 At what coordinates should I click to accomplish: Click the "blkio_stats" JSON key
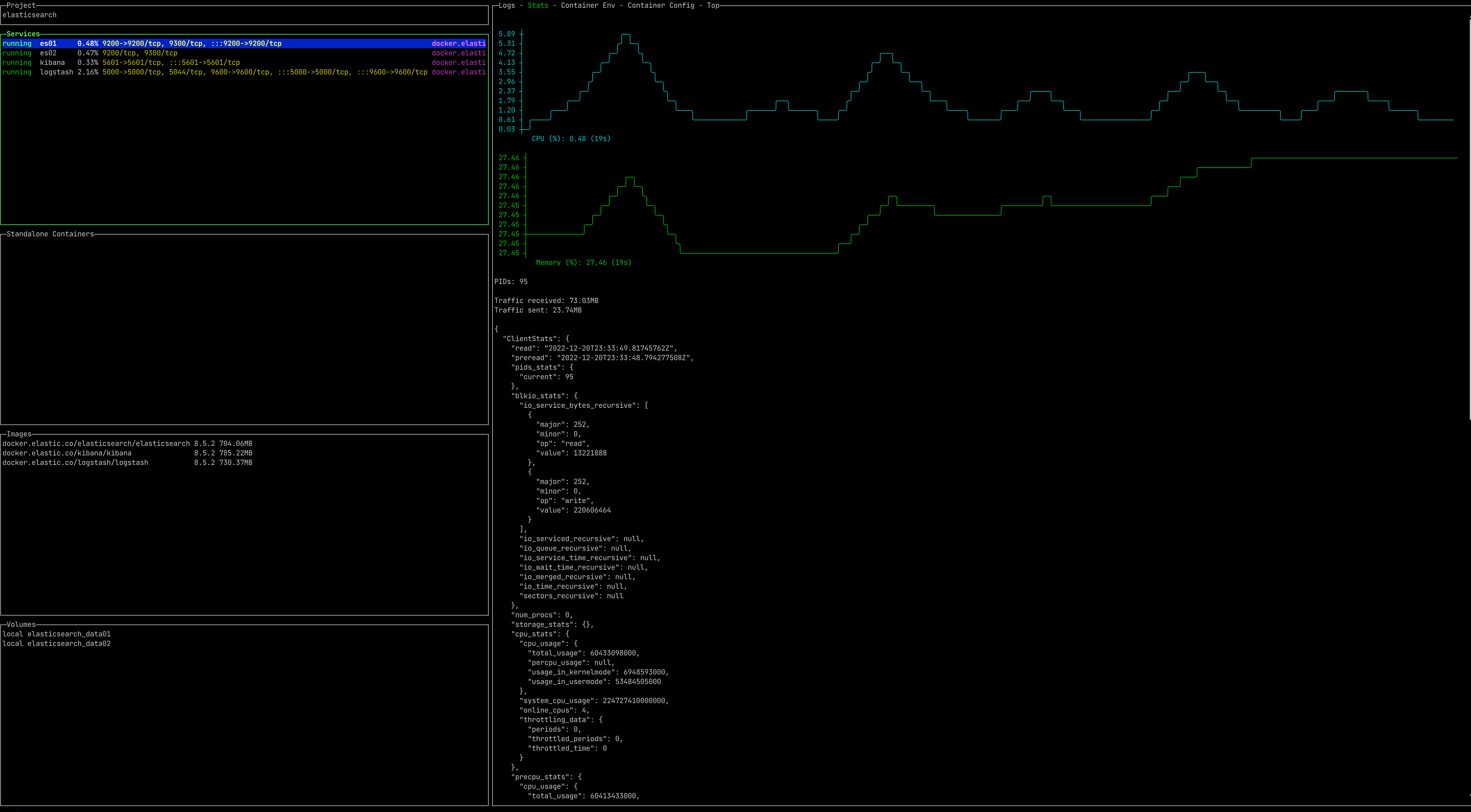(538, 396)
